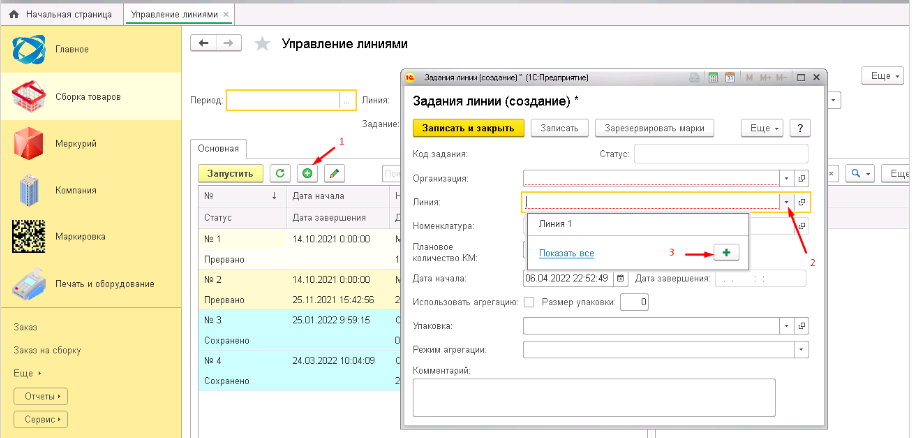Open the period picker ellipsis button
Image resolution: width=912 pixels, height=438 pixels.
347,101
